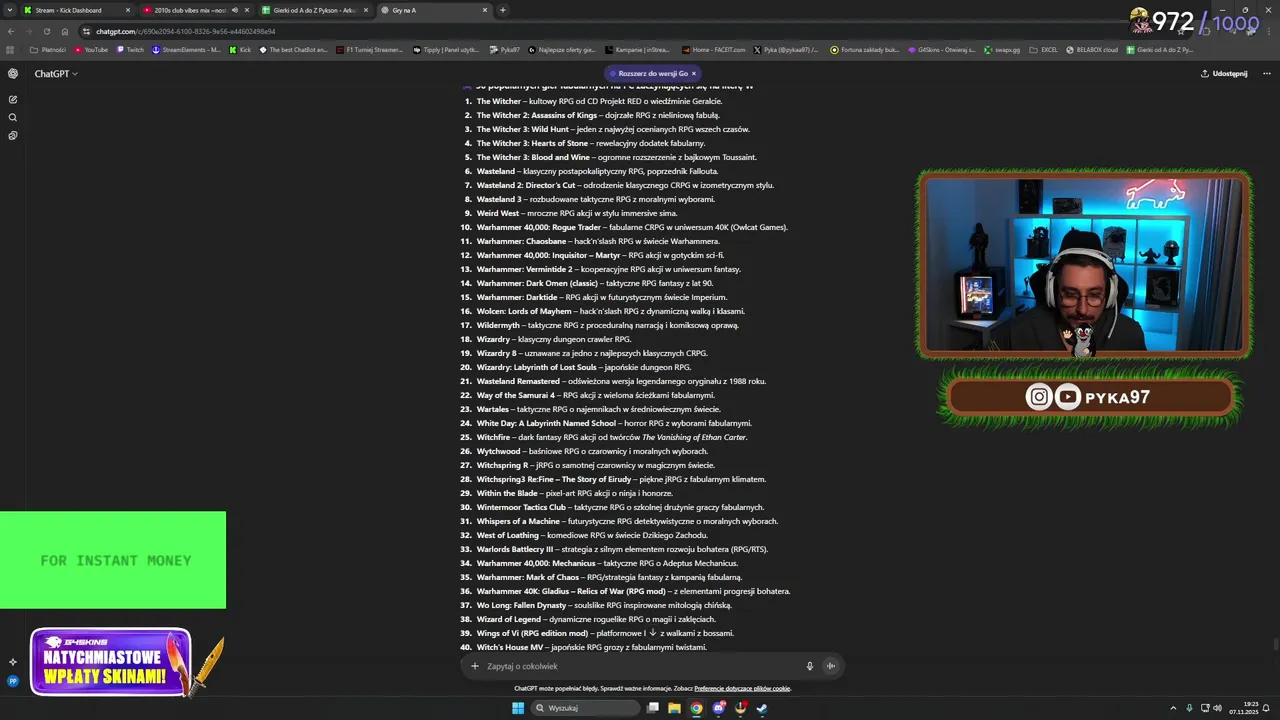
Task: Open Preferencje dotyczące plików cookie link
Action: tap(742, 688)
